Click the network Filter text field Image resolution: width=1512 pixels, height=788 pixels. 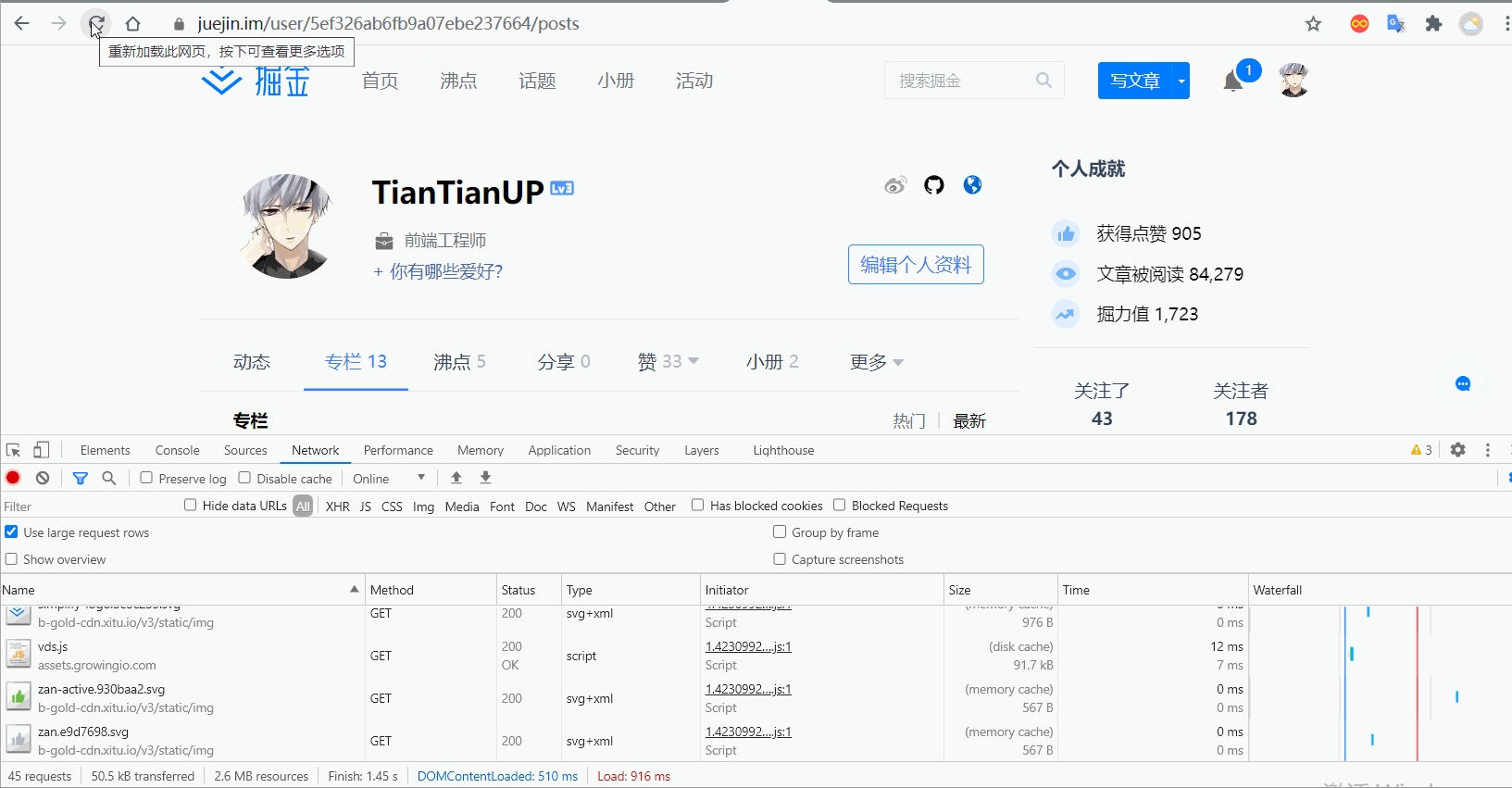(90, 507)
